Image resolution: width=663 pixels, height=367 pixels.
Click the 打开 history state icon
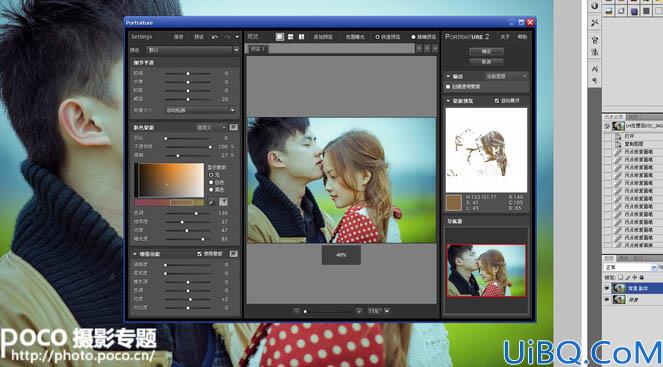618,136
